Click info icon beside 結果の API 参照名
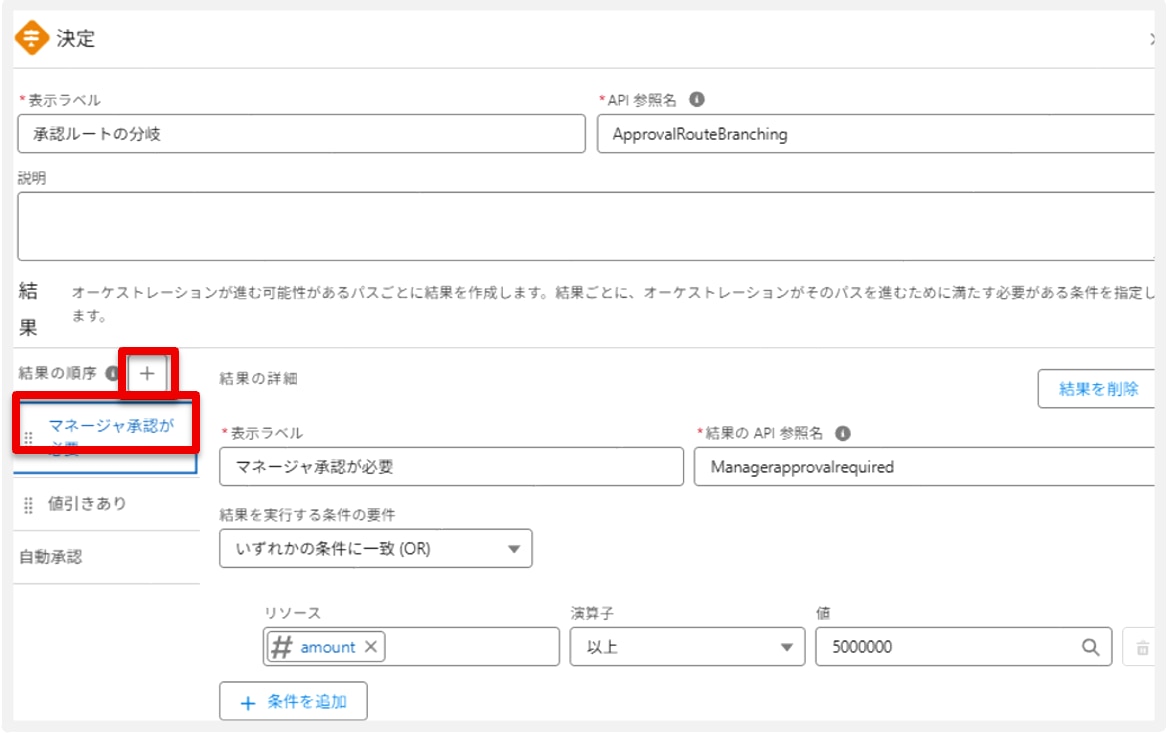The image size is (1170, 734). [x=843, y=433]
